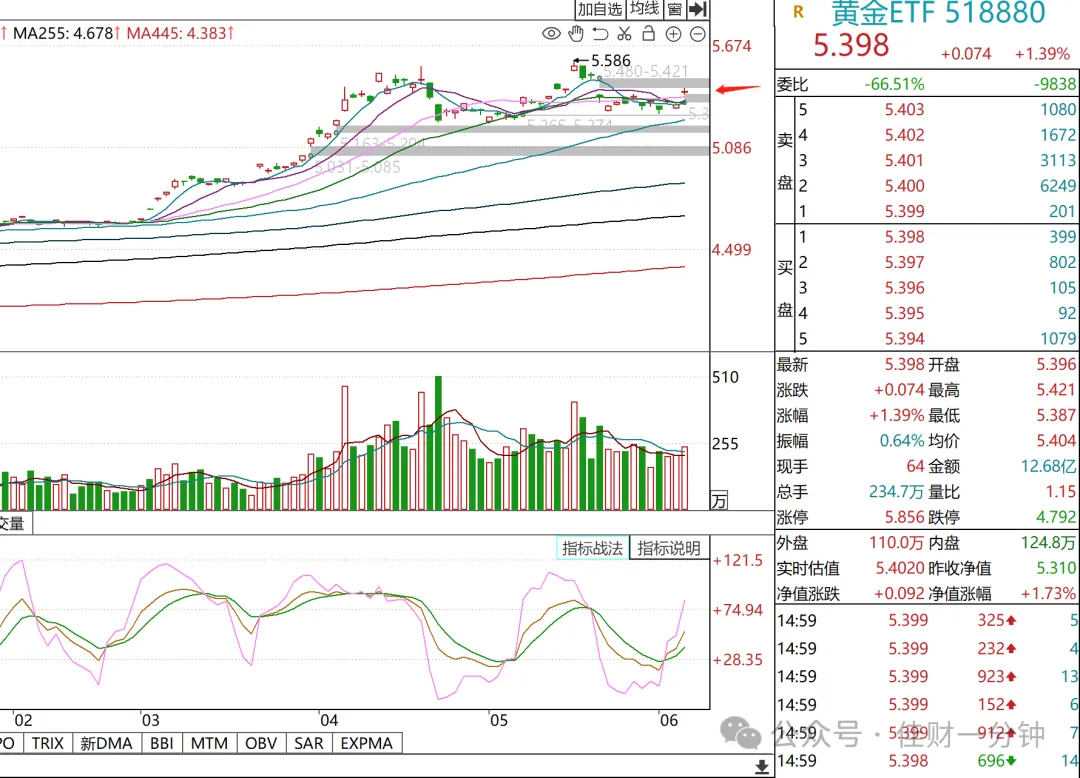Image resolution: width=1080 pixels, height=778 pixels.
Task: Zoom out with the circled minus icon
Action: pos(698,34)
